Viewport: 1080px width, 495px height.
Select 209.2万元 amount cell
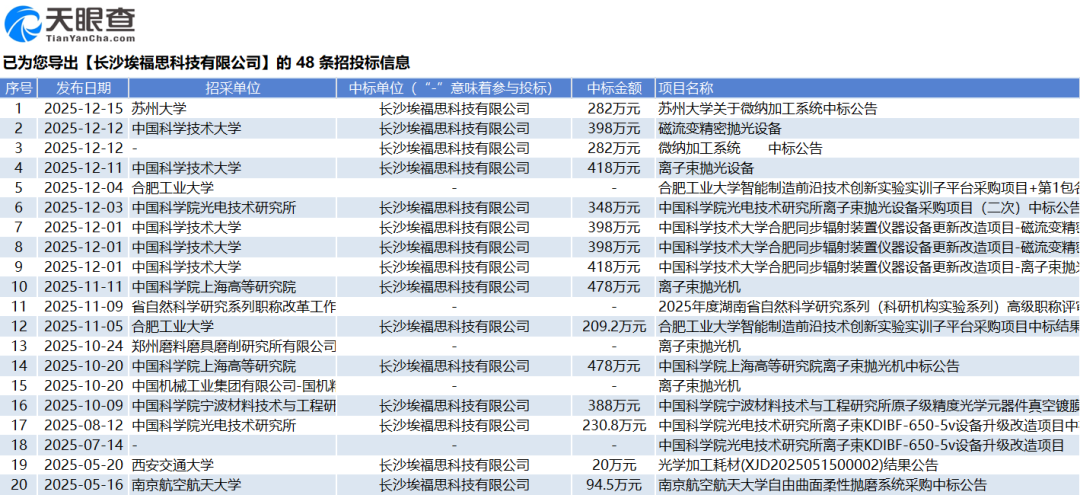pyautogui.click(x=613, y=326)
